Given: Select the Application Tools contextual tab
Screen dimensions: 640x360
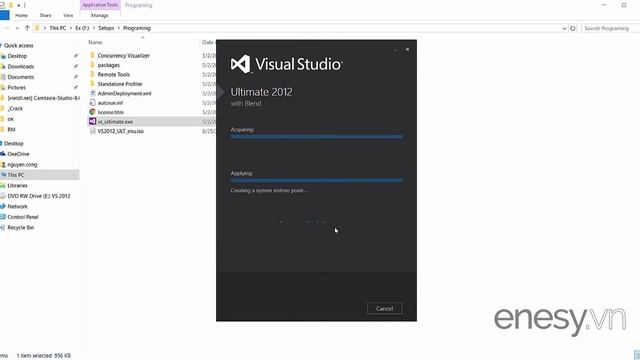Looking at the screenshot, I should pos(100,5).
